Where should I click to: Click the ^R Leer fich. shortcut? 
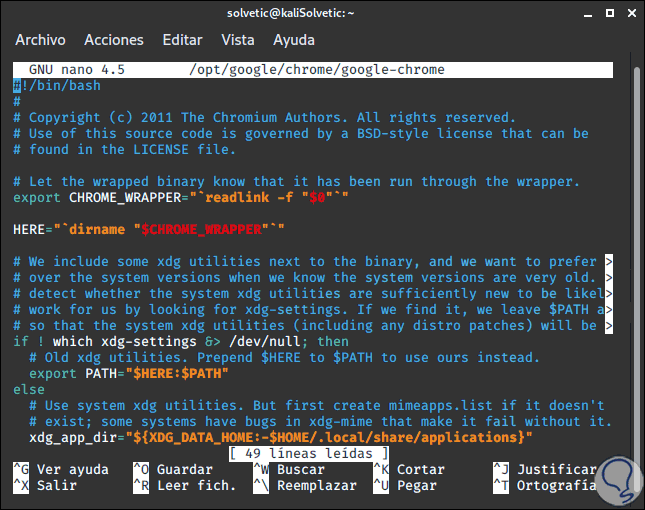click(x=184, y=485)
